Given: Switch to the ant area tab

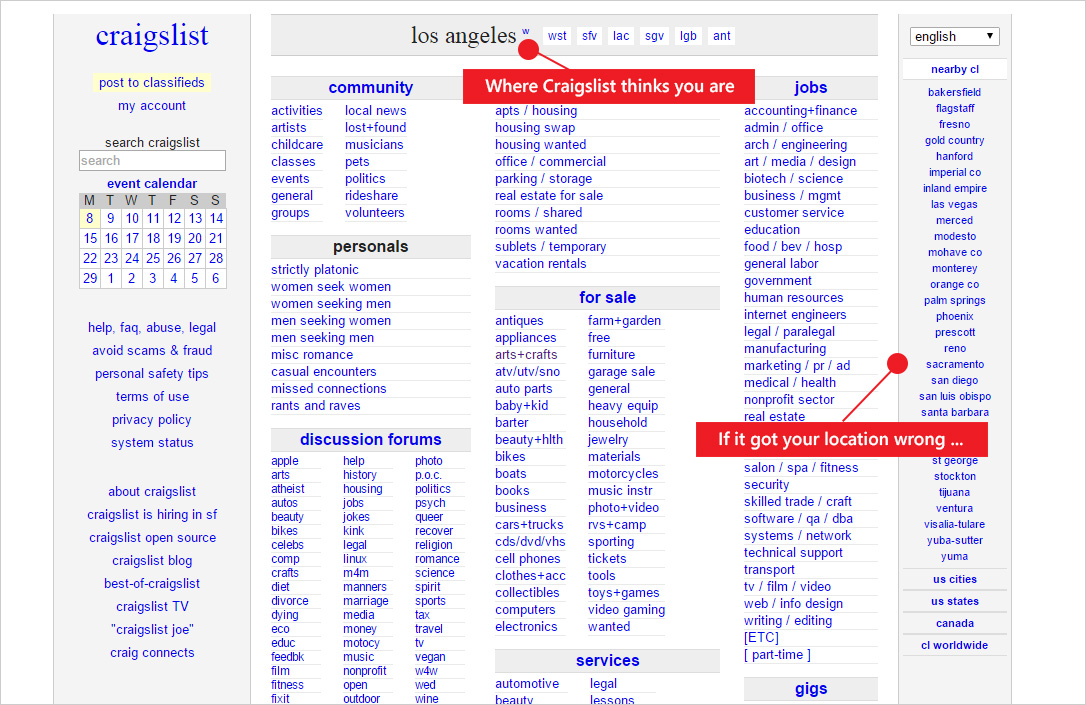Looking at the screenshot, I should (722, 36).
